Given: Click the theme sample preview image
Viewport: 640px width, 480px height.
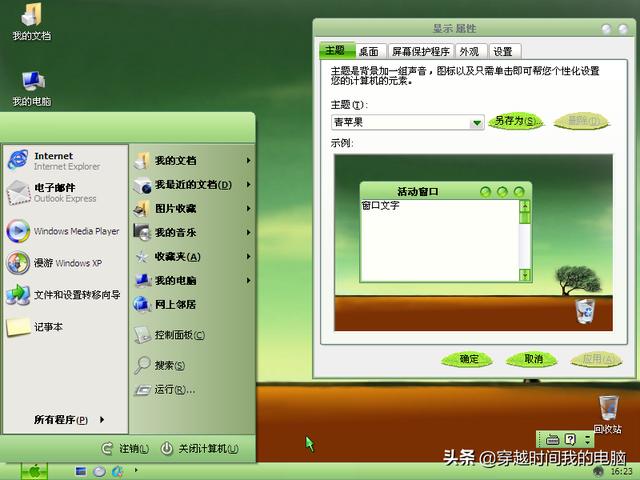Looking at the screenshot, I should 473,242.
